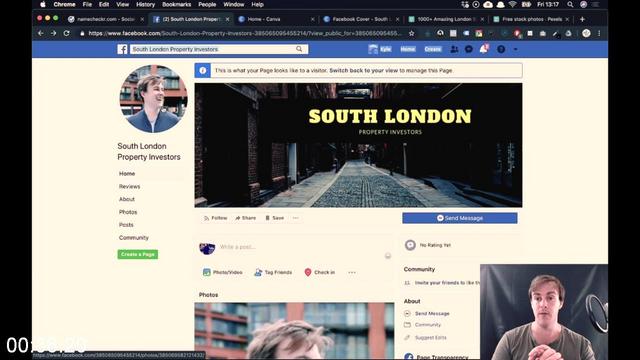Open a new tab with plus button

(582, 19)
